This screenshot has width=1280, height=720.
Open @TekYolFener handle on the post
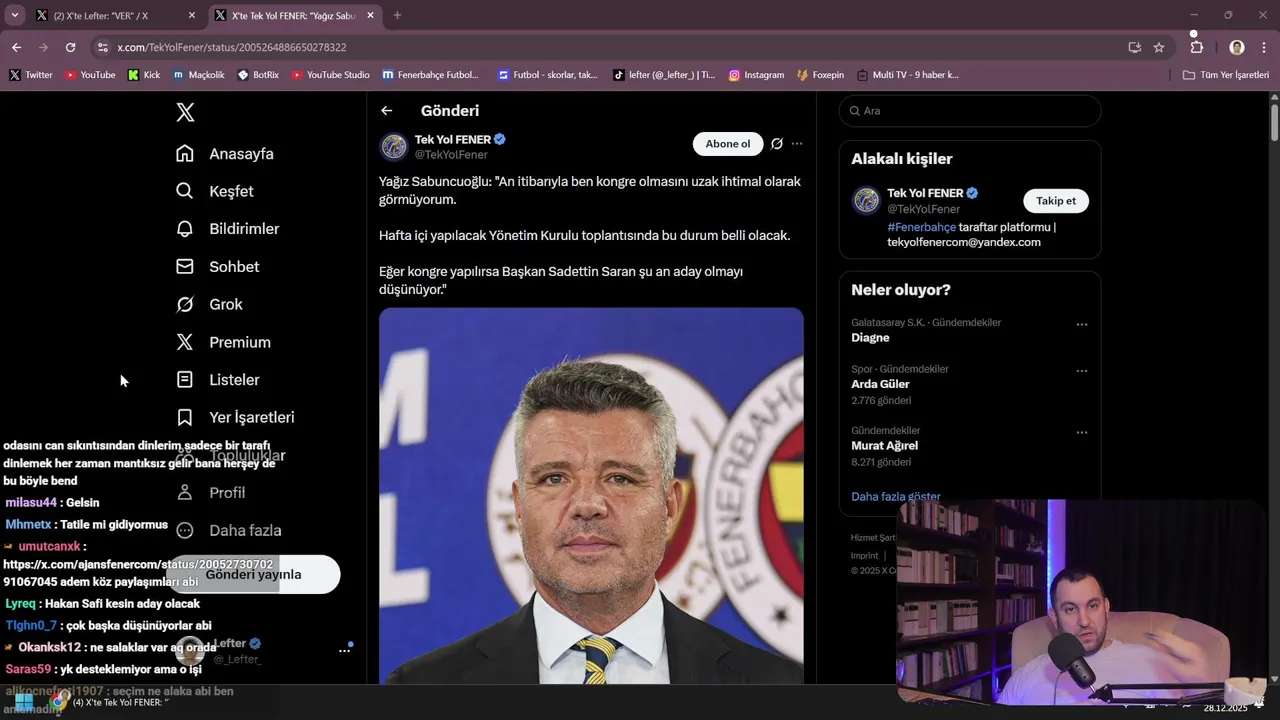click(451, 155)
